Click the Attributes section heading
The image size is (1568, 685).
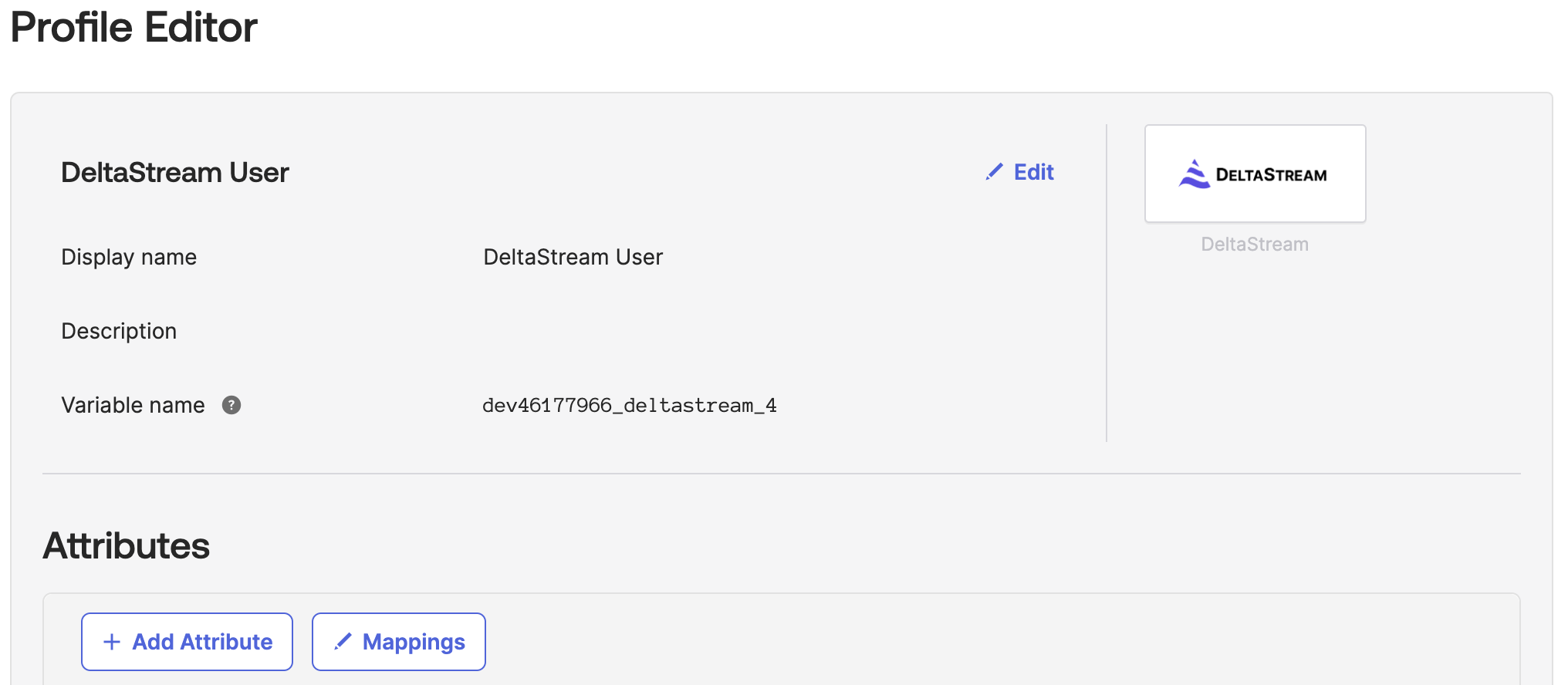pos(127,545)
